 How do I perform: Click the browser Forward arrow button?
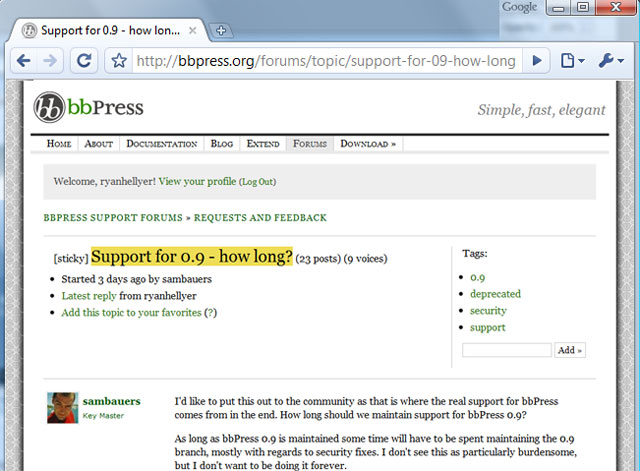[x=51, y=61]
